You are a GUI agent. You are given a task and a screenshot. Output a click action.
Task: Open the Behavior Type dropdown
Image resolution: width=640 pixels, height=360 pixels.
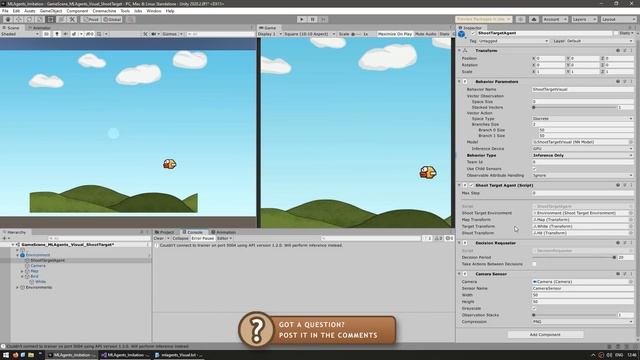[582, 156]
